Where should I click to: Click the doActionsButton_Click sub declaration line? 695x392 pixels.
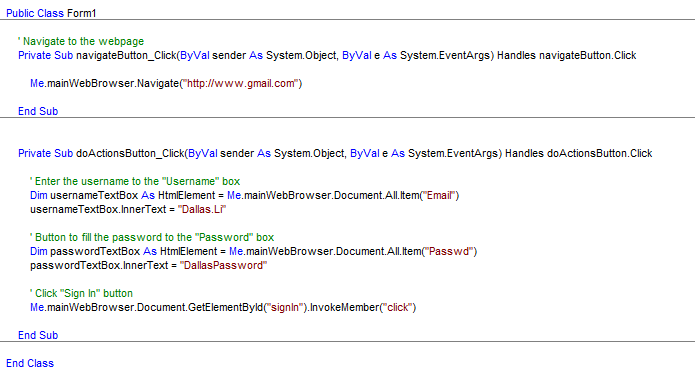335,153
